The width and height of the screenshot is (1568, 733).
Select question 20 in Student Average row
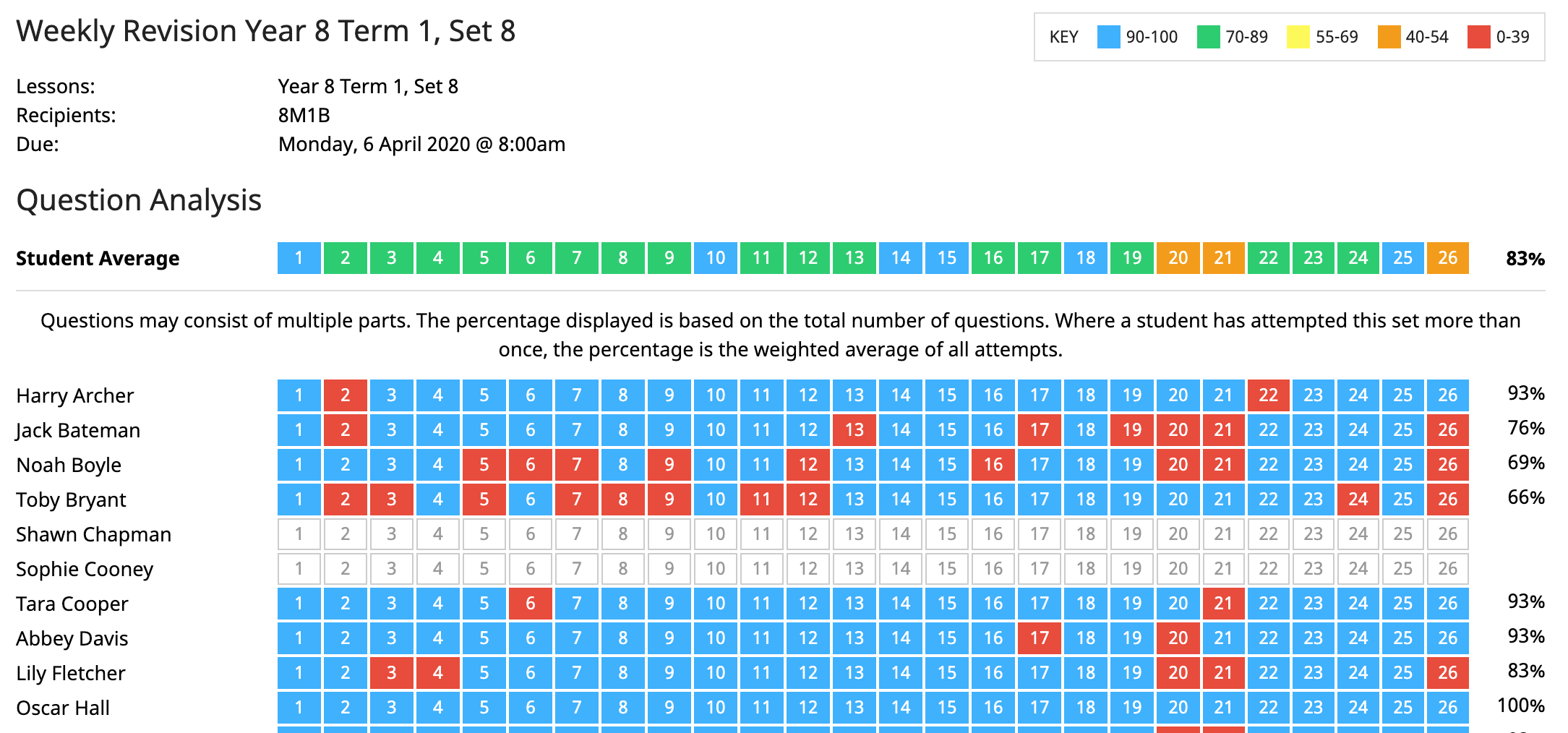pos(1178,258)
